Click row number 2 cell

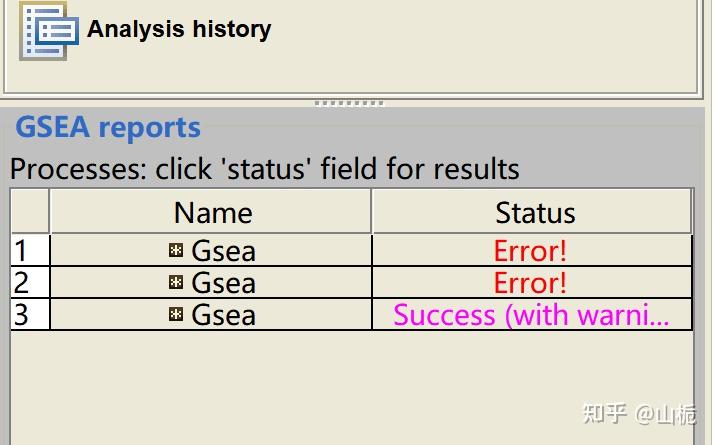[x=29, y=282]
